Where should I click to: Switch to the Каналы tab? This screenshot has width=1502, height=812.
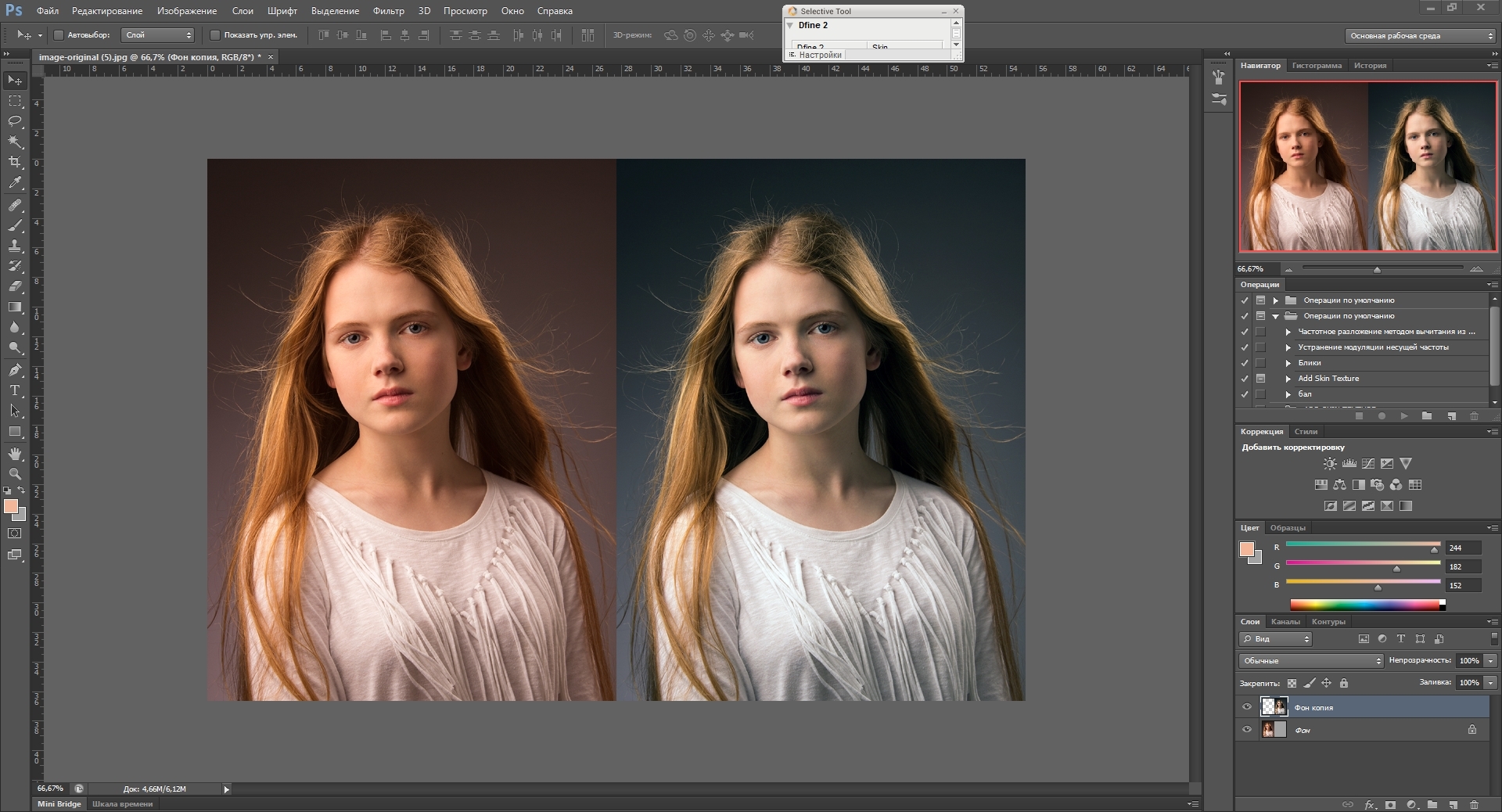[1285, 622]
